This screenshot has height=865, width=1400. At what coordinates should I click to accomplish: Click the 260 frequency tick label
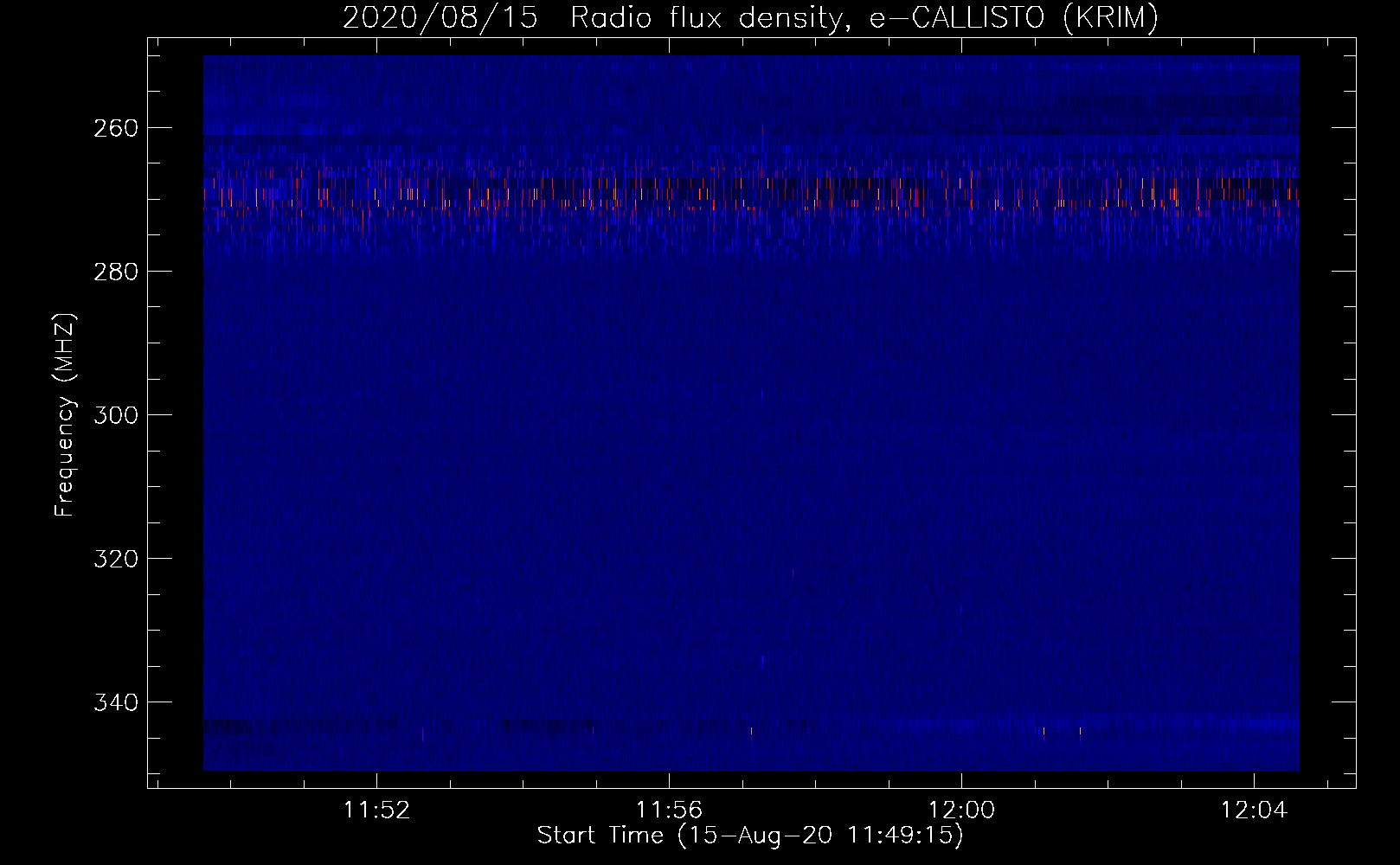tap(115, 128)
